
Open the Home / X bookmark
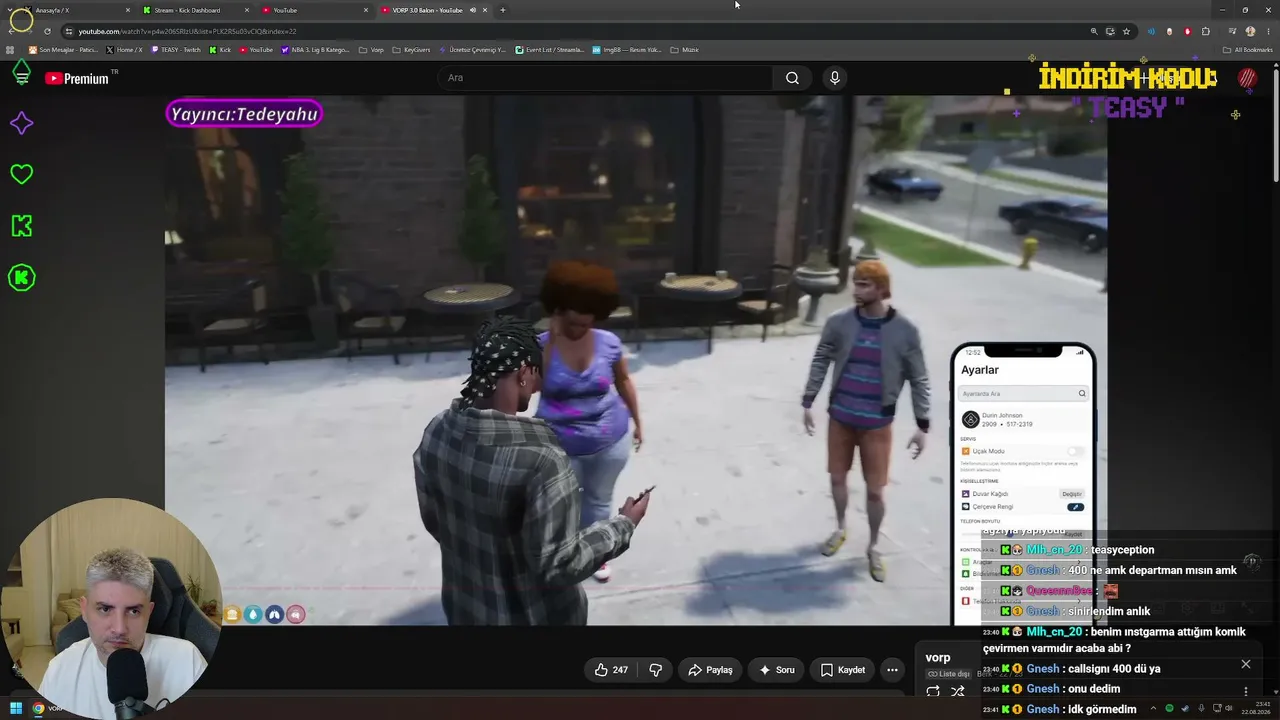tap(124, 50)
